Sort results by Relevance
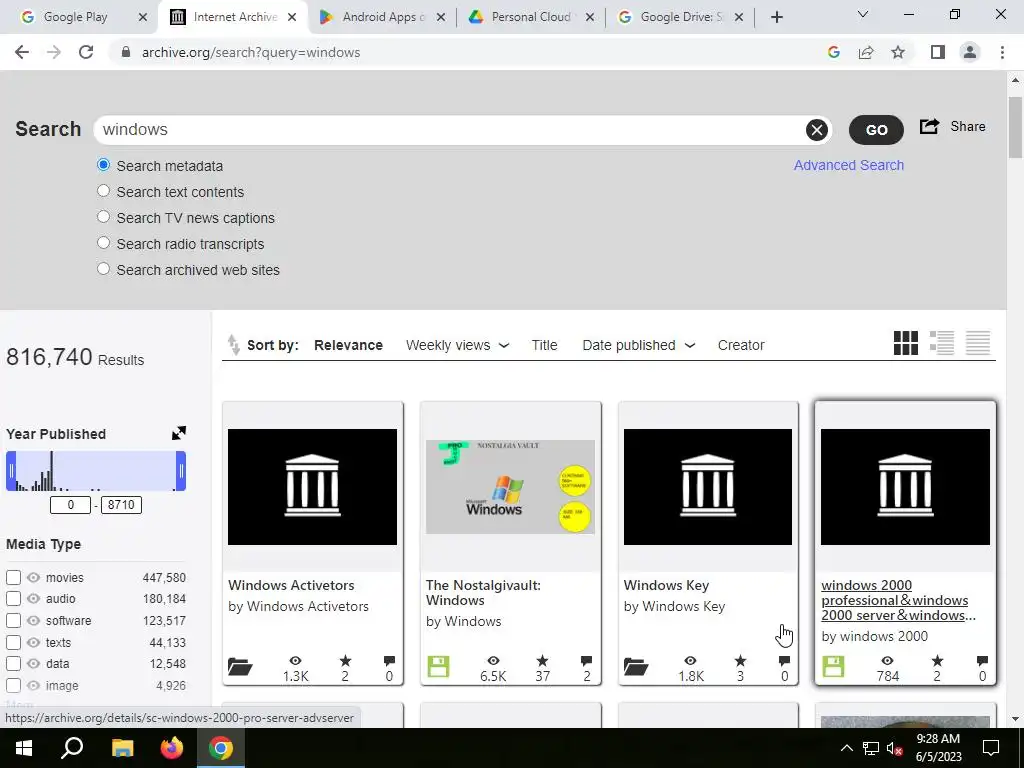 tap(348, 345)
